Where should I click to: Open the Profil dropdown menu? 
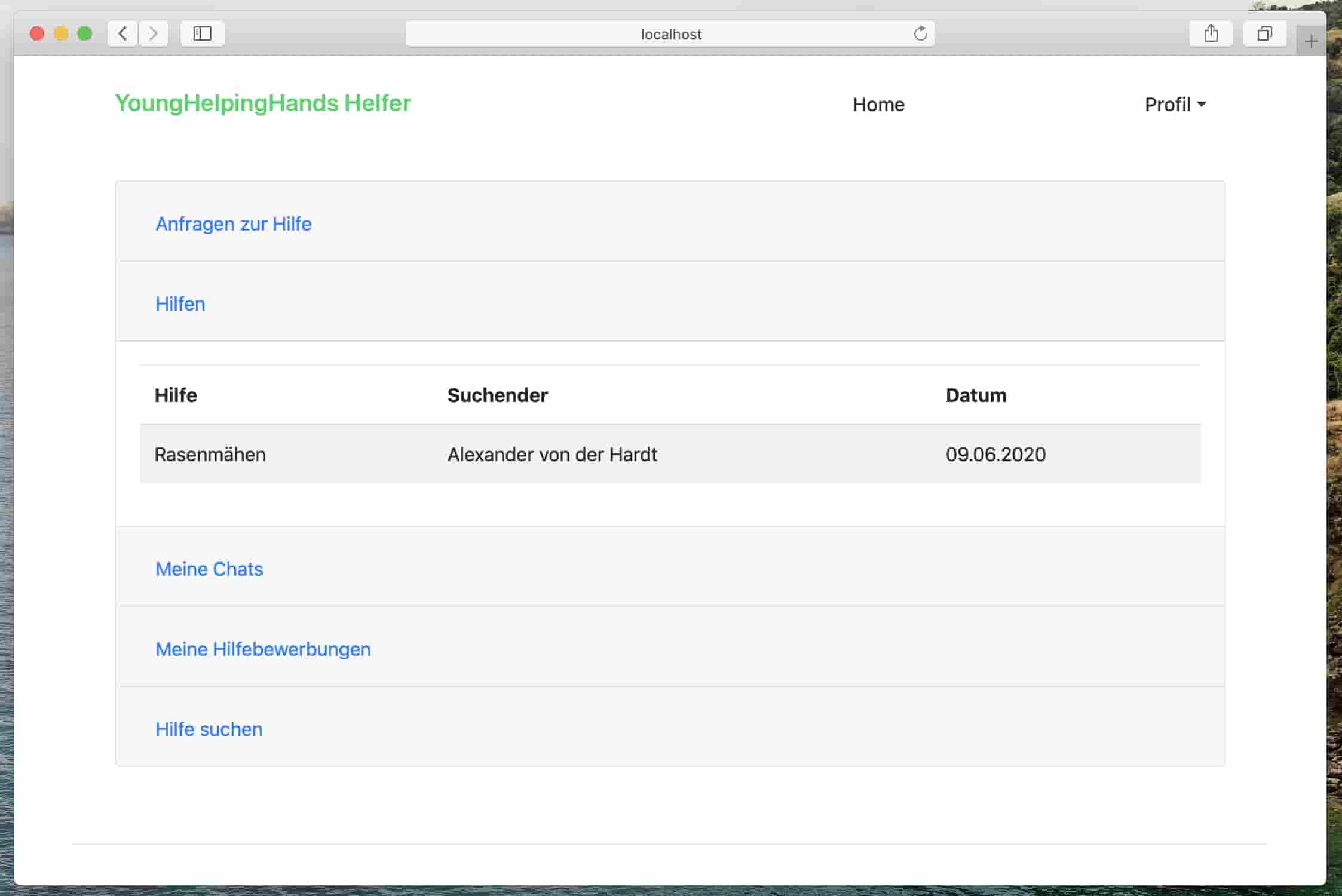1175,105
